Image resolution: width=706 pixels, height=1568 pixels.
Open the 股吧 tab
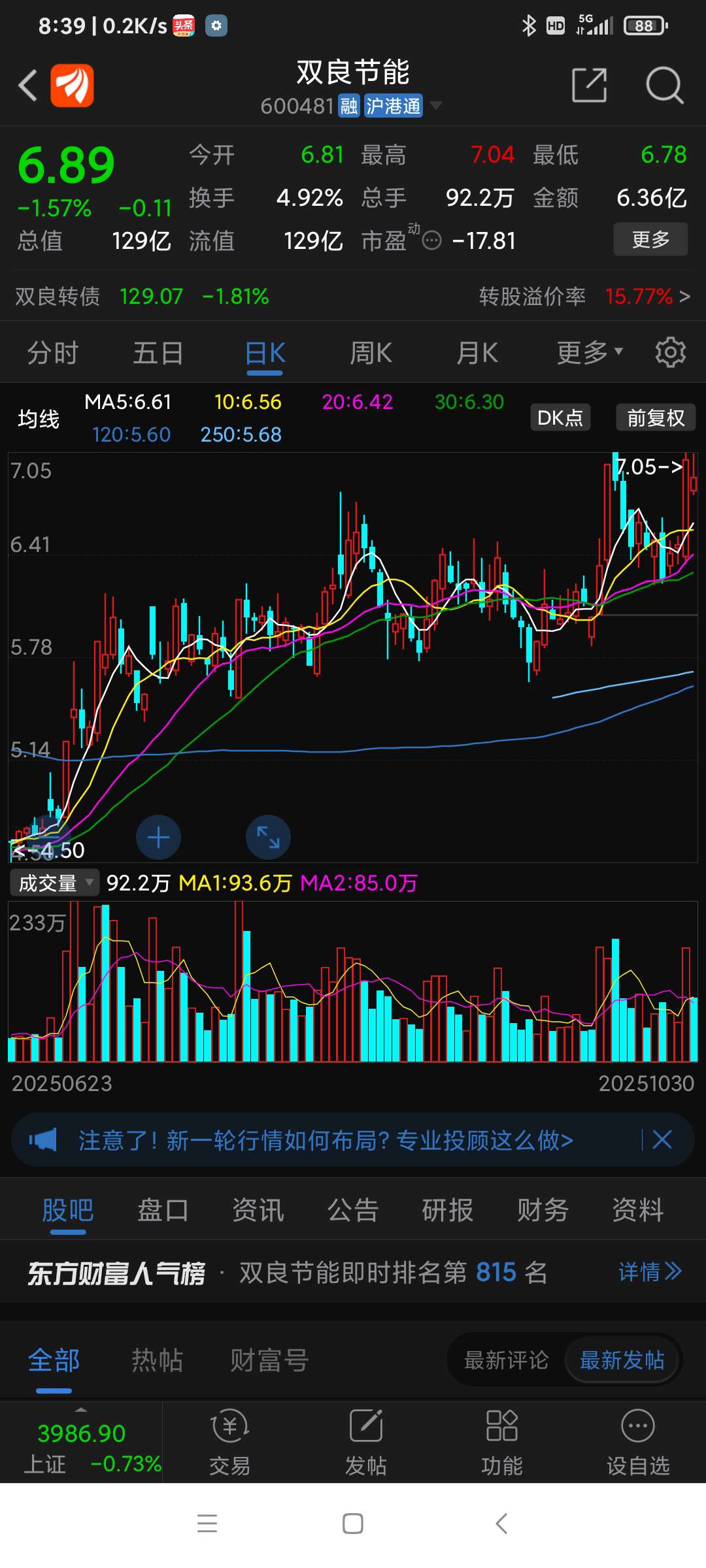pyautogui.click(x=68, y=1210)
